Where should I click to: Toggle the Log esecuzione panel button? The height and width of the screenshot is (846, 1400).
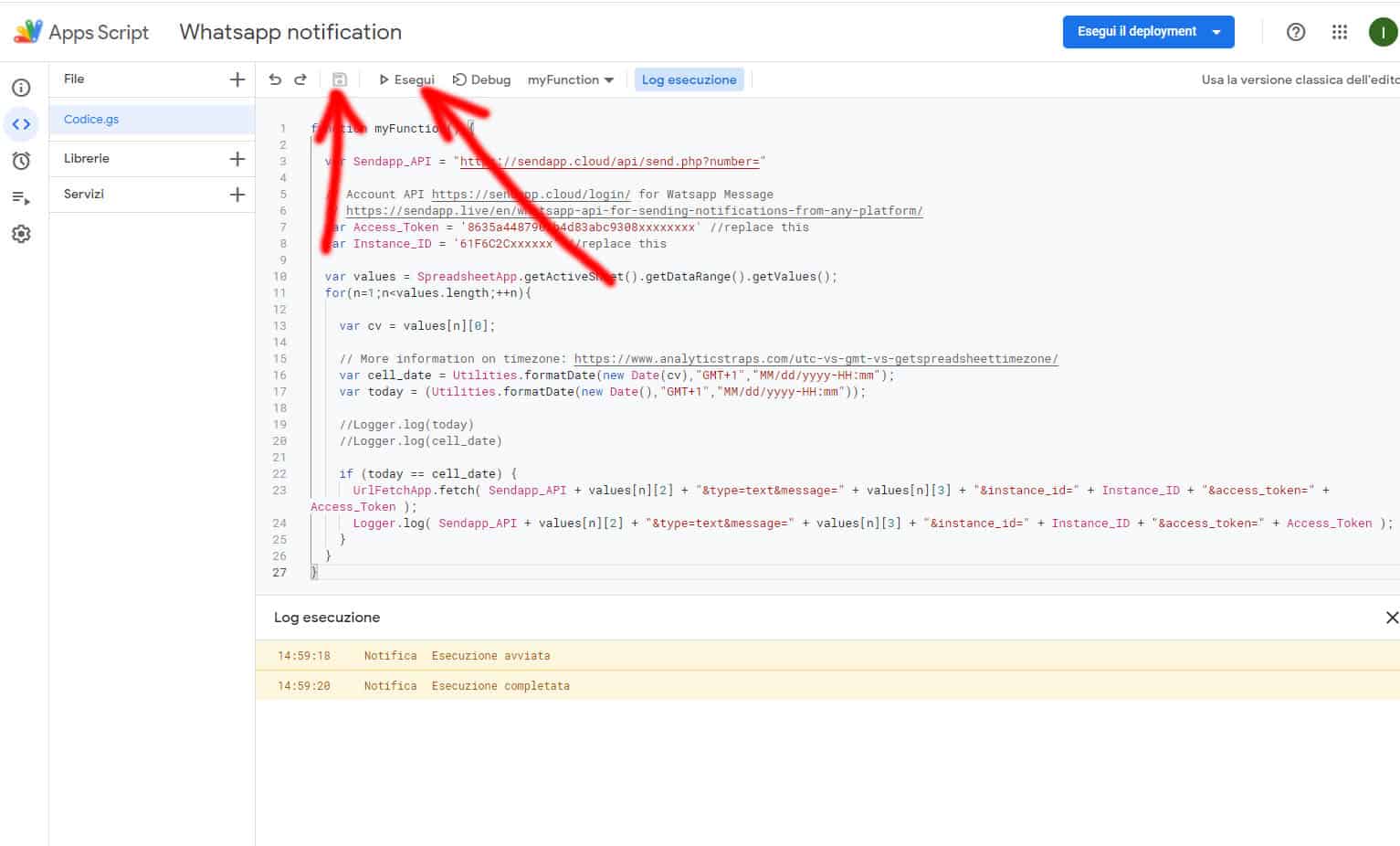(689, 79)
